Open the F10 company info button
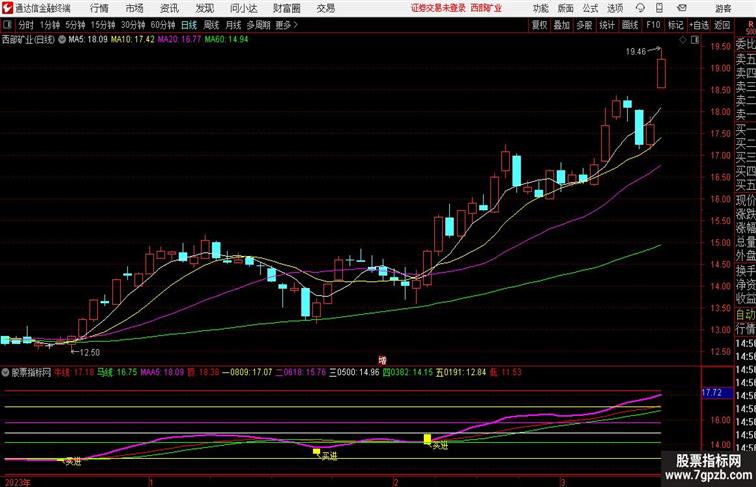Image resolution: width=756 pixels, height=487 pixels. [653, 25]
